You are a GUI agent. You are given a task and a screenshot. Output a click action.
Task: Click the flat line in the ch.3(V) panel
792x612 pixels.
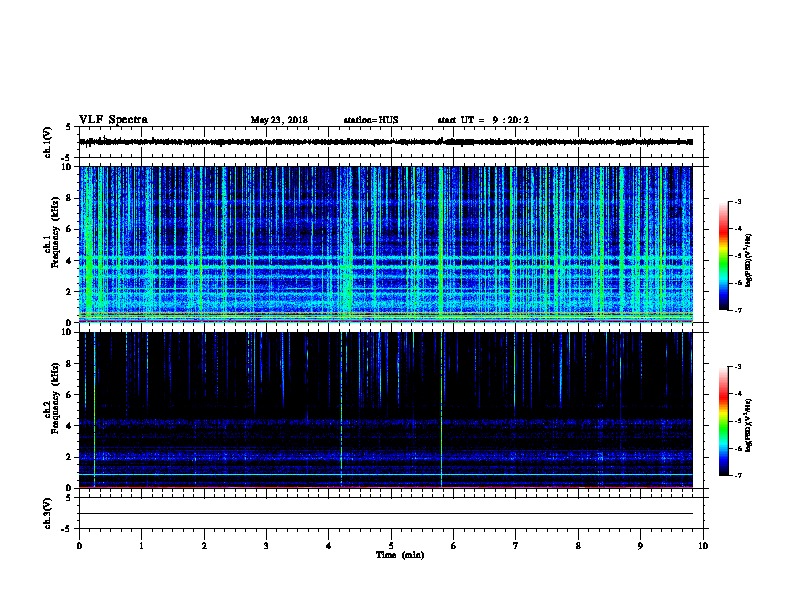(386, 514)
